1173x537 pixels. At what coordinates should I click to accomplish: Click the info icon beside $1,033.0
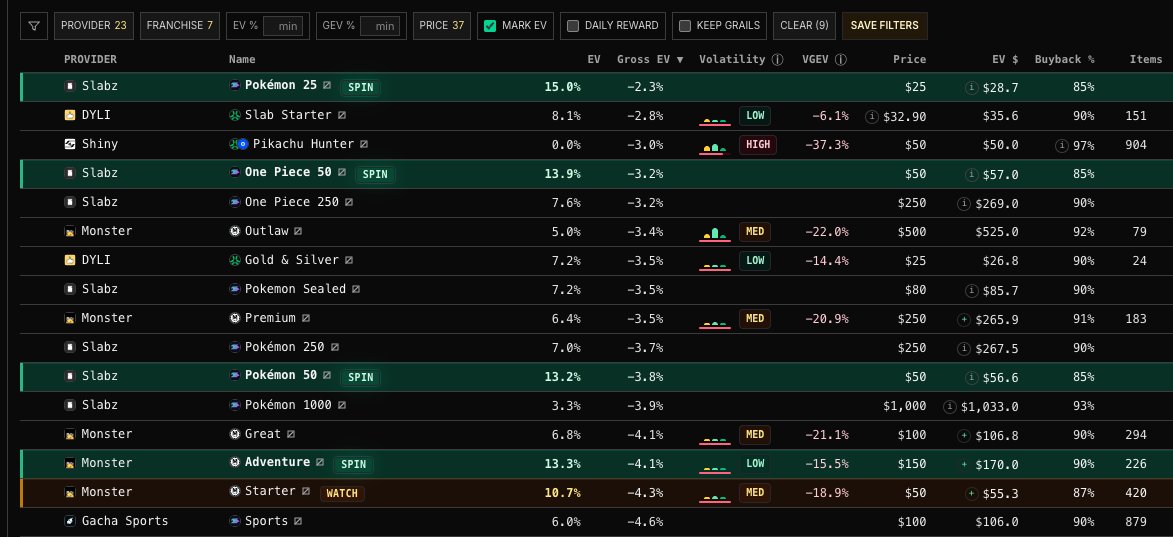[950, 406]
